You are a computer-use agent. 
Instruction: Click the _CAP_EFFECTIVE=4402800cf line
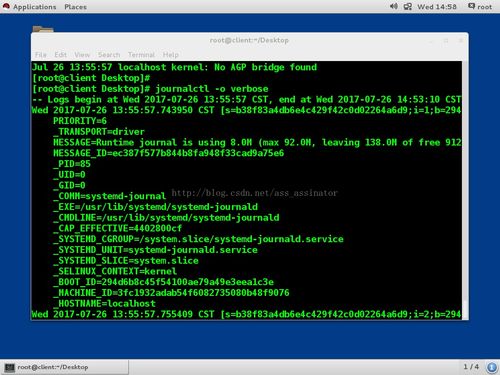pyautogui.click(x=117, y=228)
